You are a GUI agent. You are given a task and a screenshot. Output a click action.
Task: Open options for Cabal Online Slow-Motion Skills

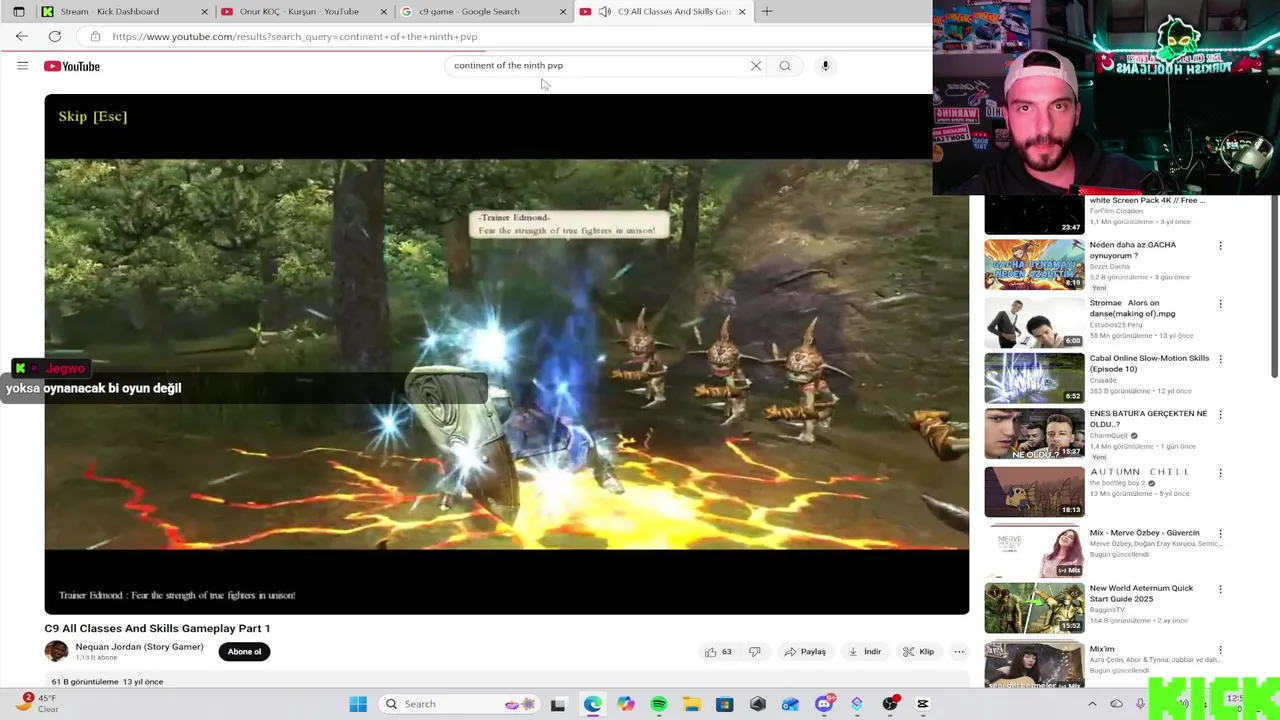click(x=1220, y=359)
